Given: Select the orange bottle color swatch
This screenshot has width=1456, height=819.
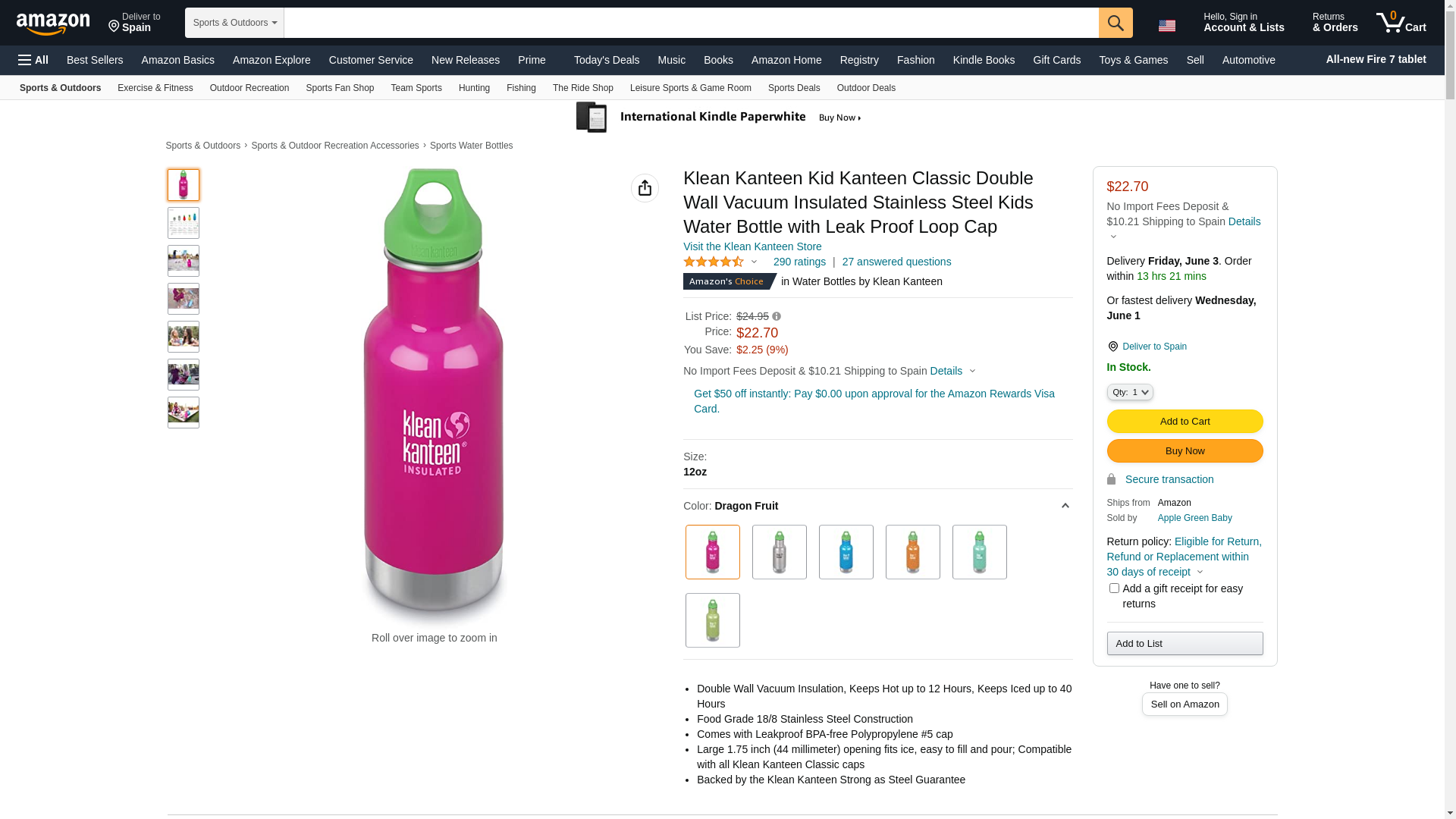Looking at the screenshot, I should coord(912,552).
